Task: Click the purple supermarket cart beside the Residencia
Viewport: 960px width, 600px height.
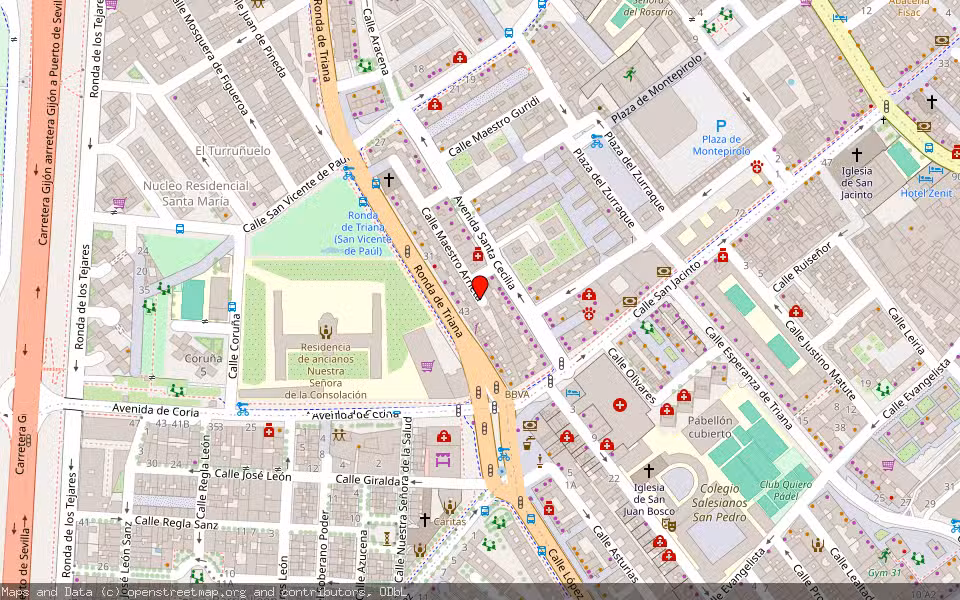Action: tap(427, 366)
